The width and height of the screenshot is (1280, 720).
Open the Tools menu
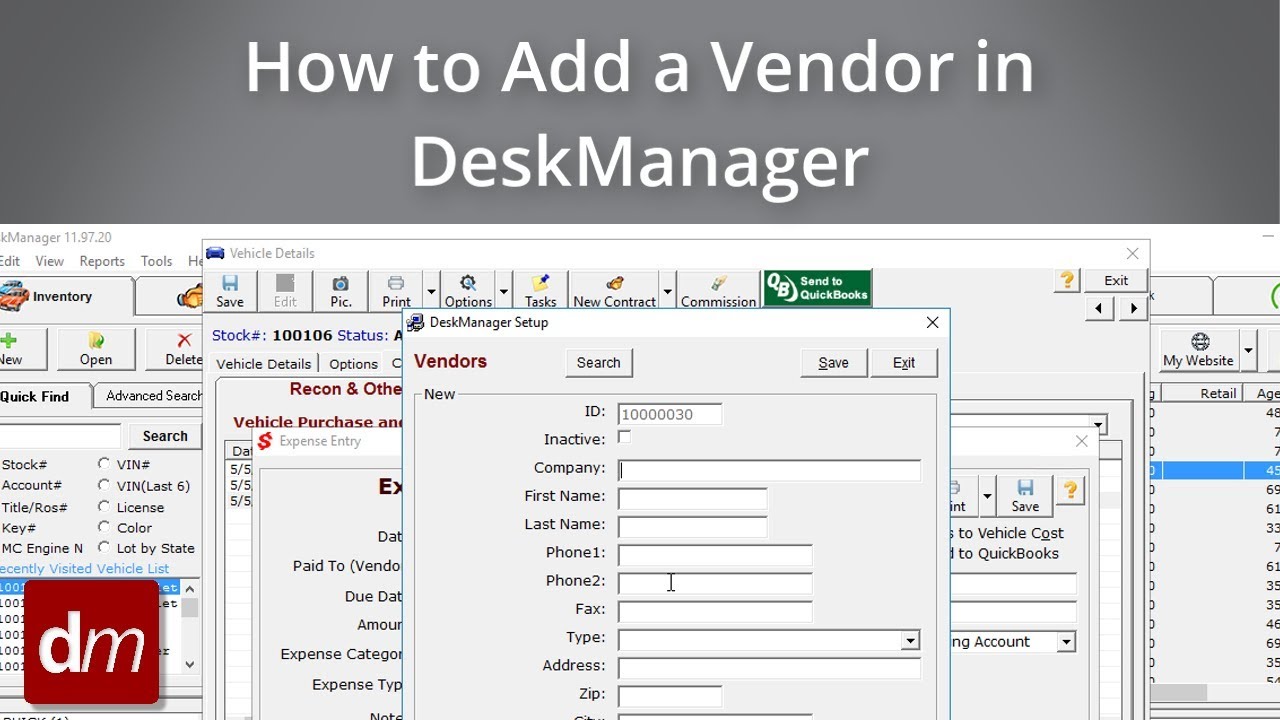[x=156, y=261]
